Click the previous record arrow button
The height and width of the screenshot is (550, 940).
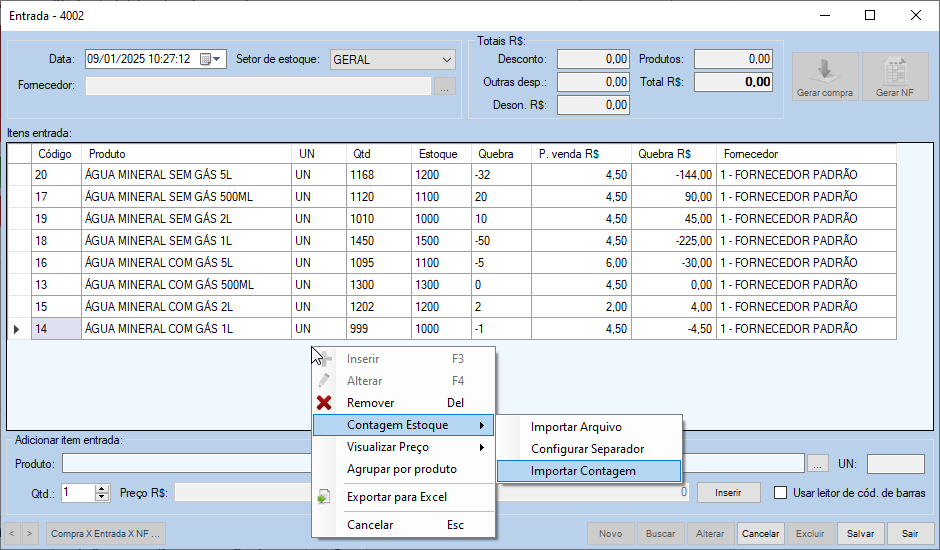coord(14,534)
